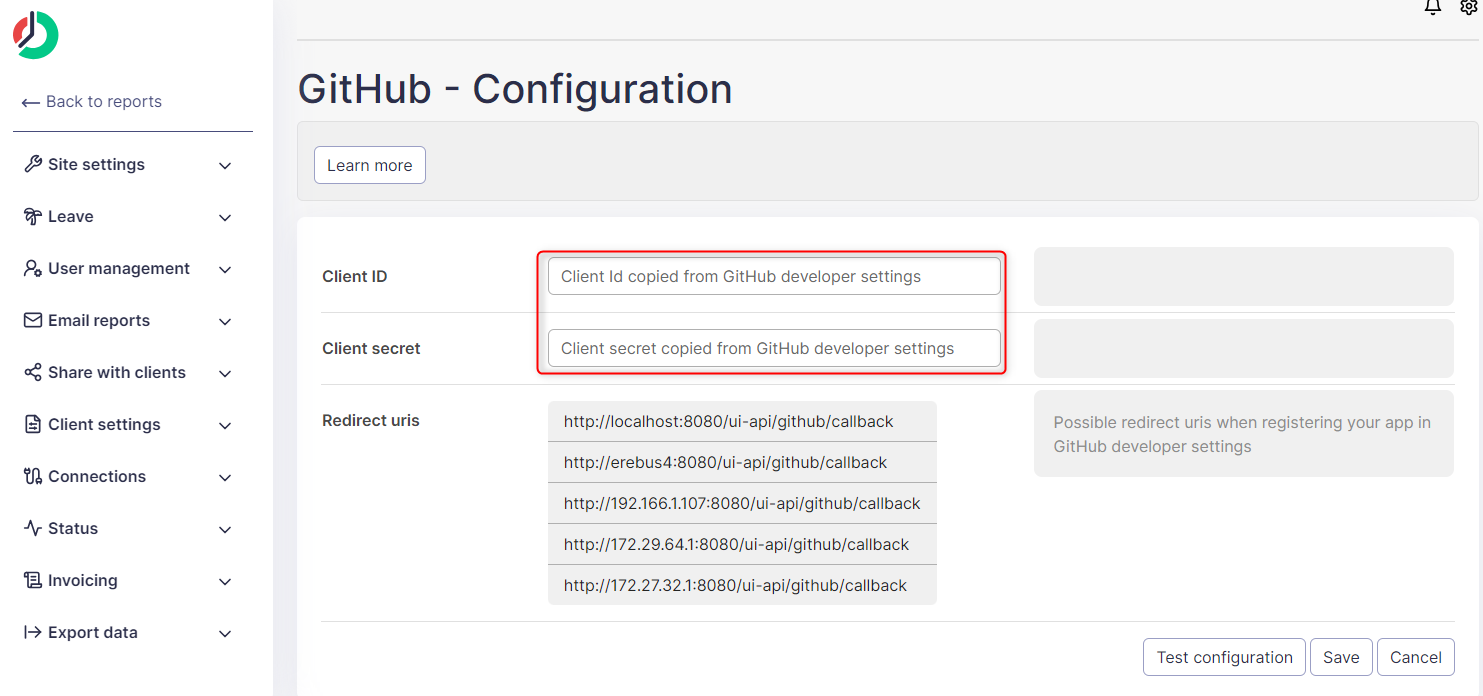Open the settings gear icon
Image resolution: width=1483 pixels, height=696 pixels.
(1469, 7)
